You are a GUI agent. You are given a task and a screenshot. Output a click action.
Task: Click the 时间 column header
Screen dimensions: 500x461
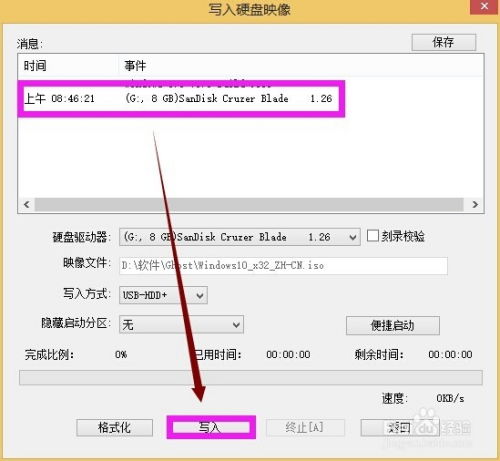click(x=35, y=66)
